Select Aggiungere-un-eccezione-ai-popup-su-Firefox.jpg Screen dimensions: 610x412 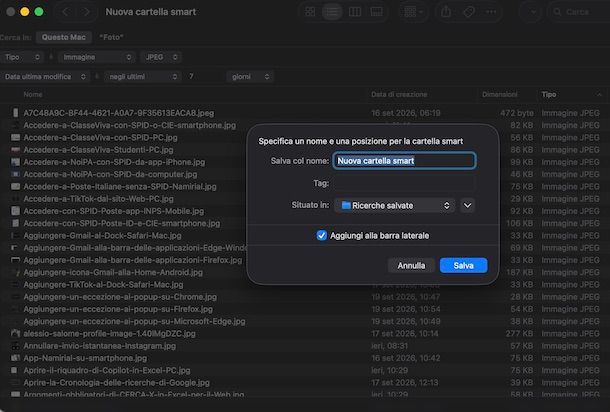118,309
